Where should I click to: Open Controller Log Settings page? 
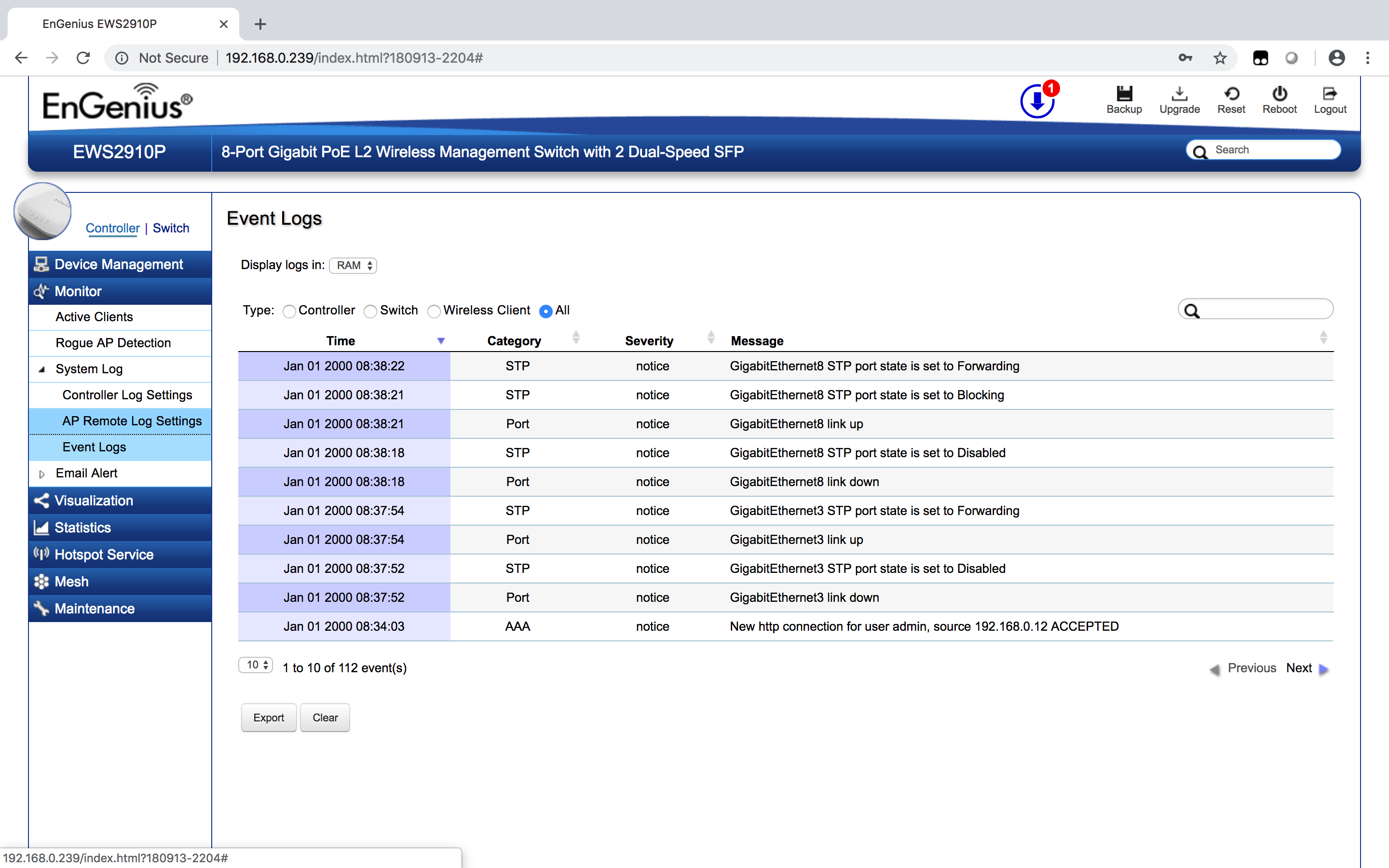(x=120, y=395)
